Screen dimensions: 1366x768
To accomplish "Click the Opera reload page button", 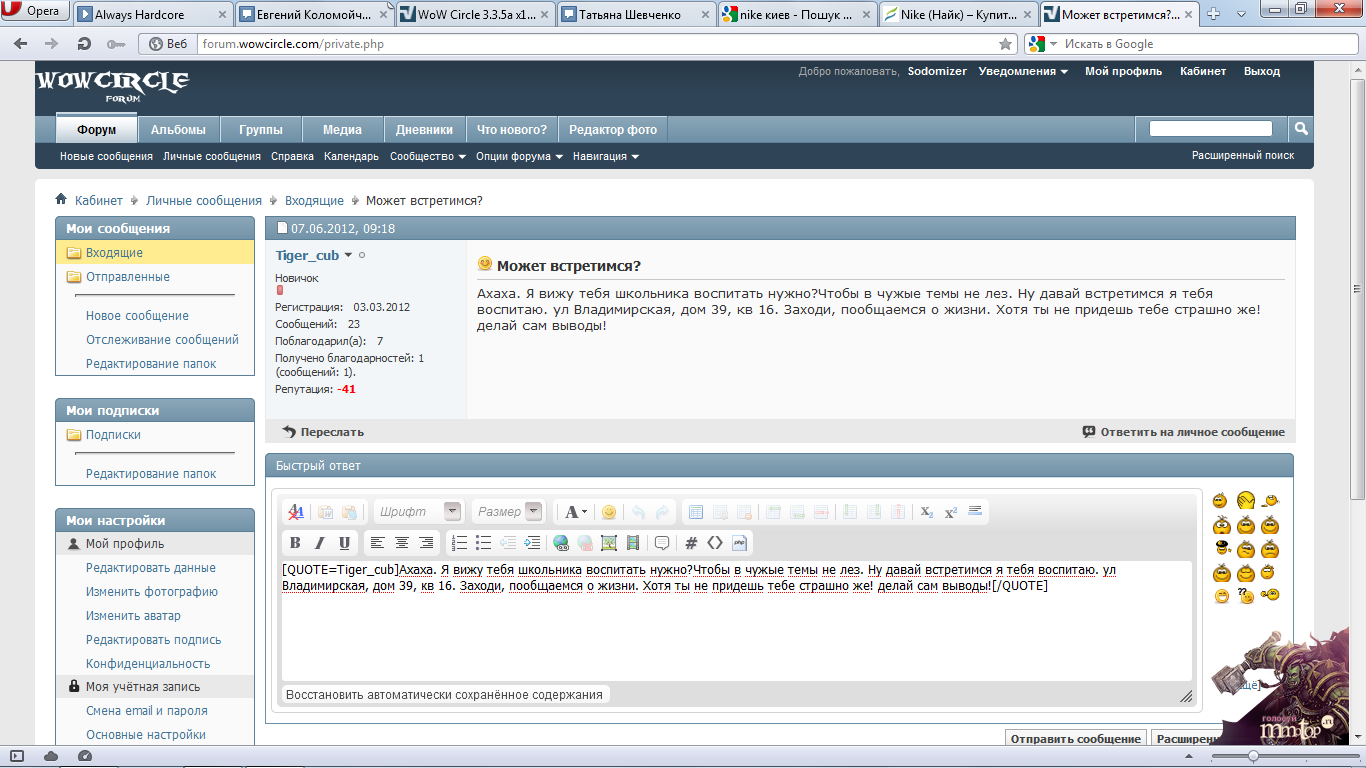I will point(84,44).
